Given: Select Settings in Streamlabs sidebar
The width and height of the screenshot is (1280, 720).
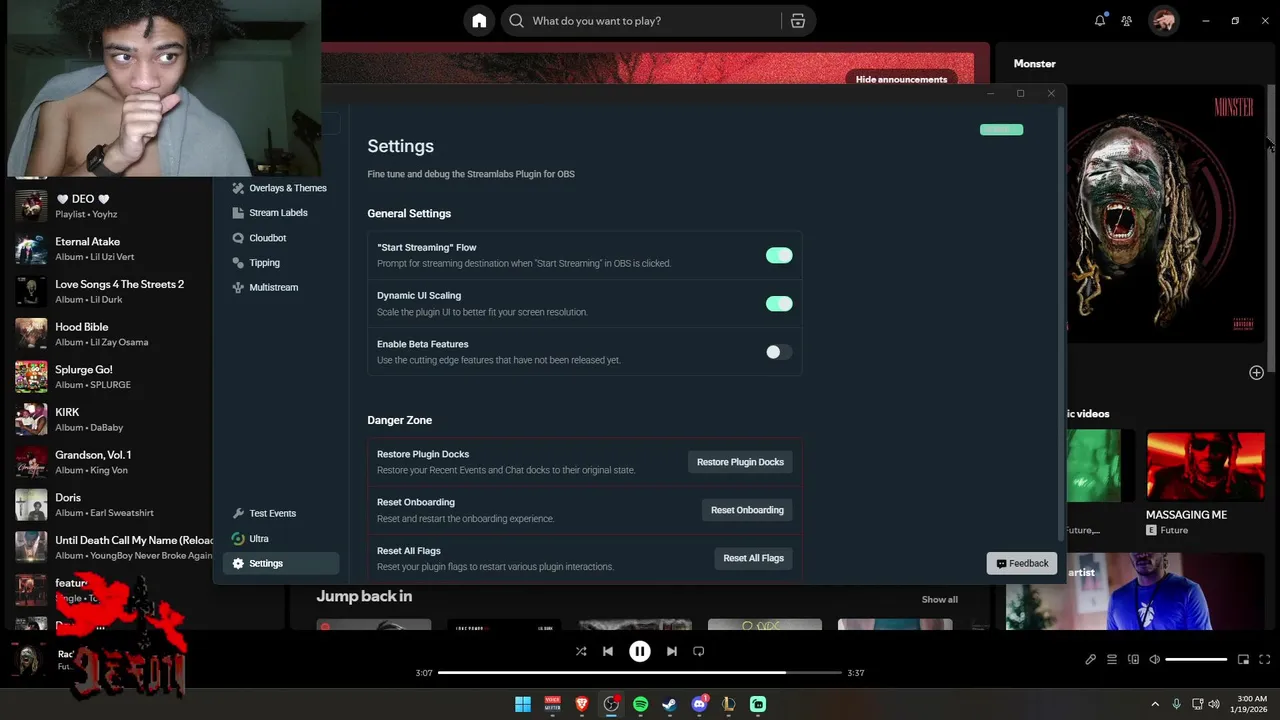Looking at the screenshot, I should point(281,563).
